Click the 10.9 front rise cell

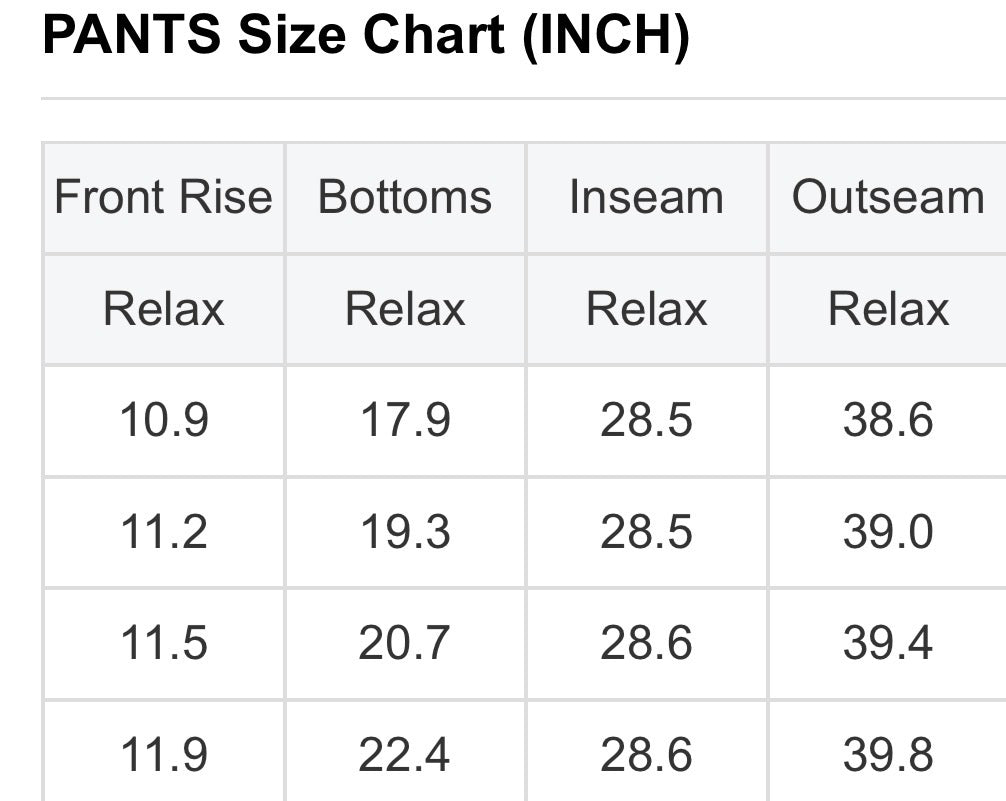163,420
